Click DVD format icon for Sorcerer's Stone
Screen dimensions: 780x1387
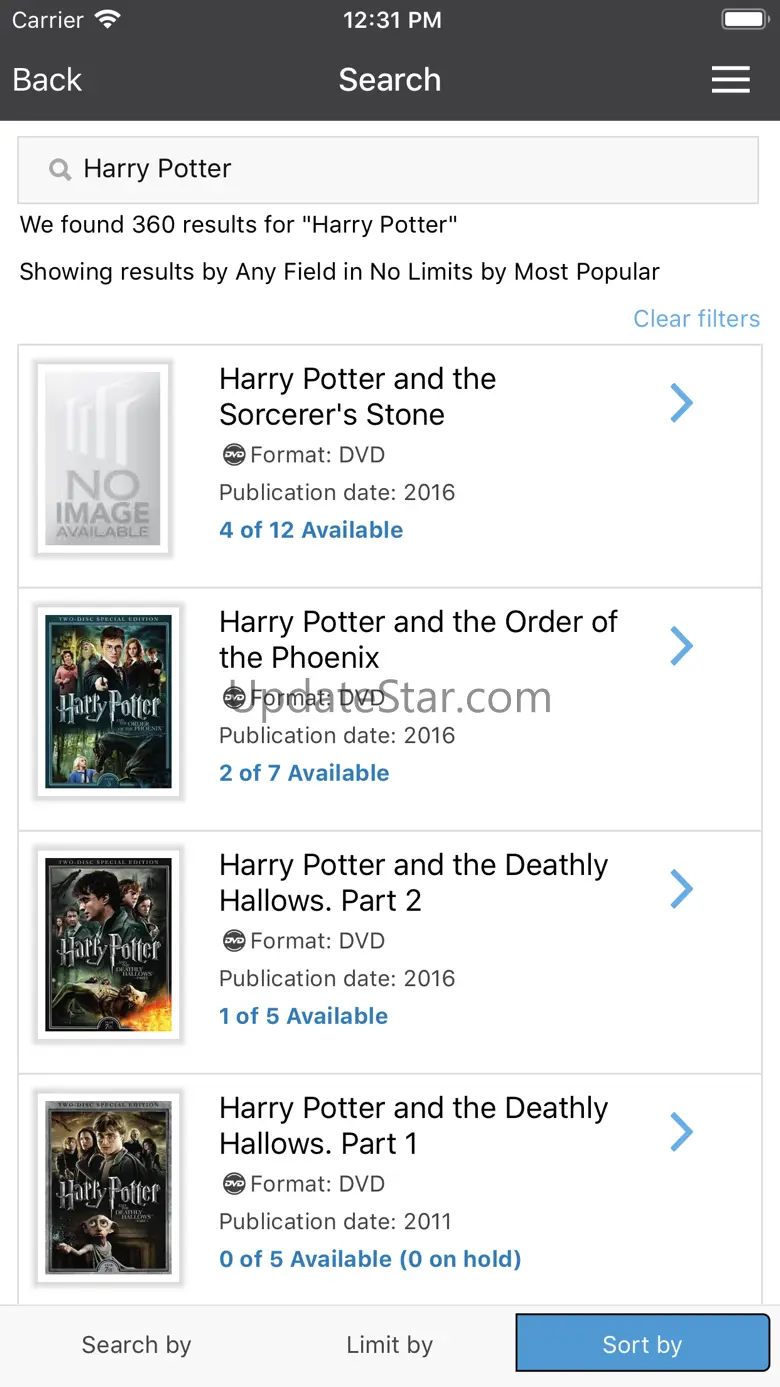point(233,455)
